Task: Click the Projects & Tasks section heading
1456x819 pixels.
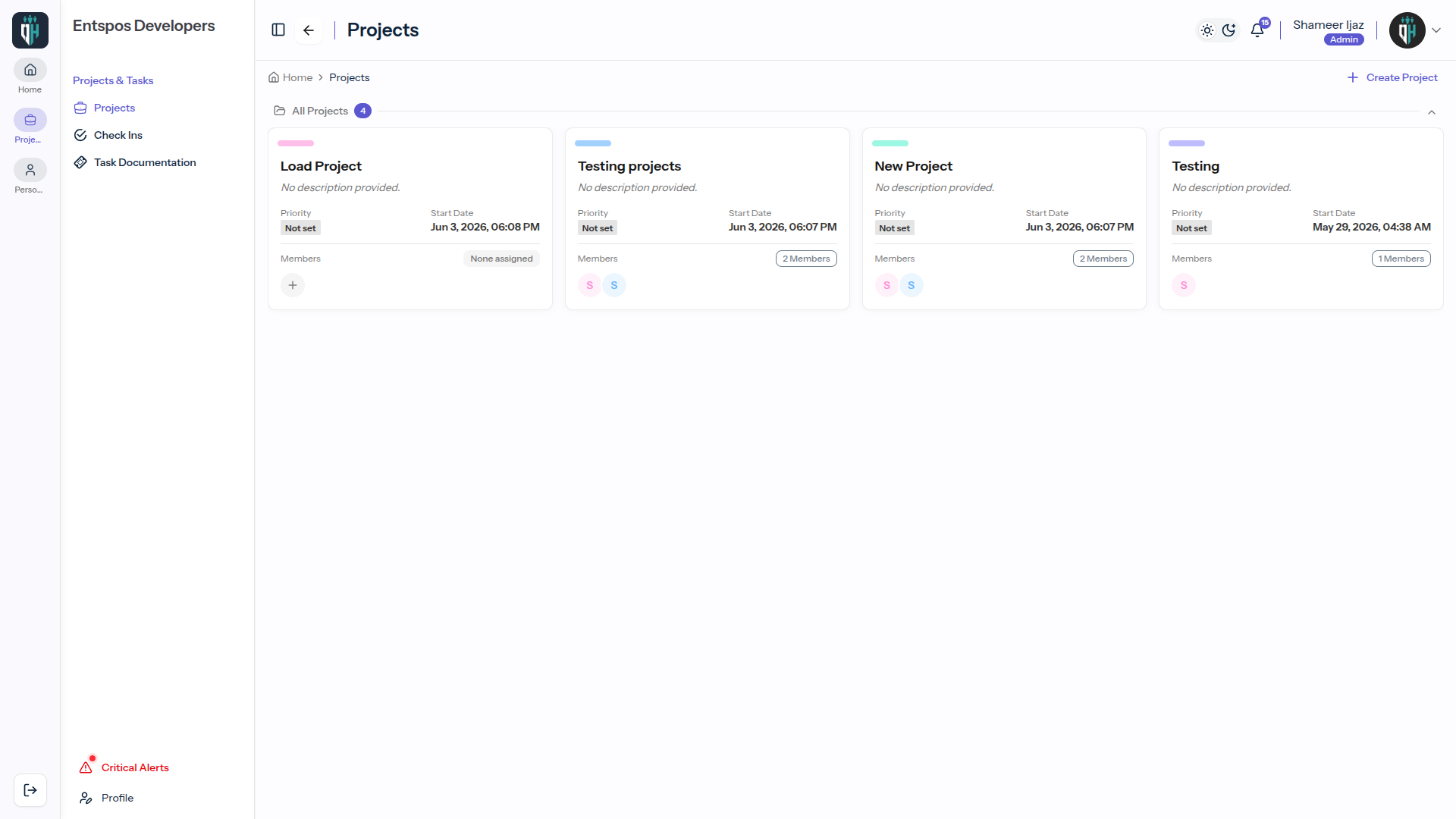Action: tap(113, 80)
